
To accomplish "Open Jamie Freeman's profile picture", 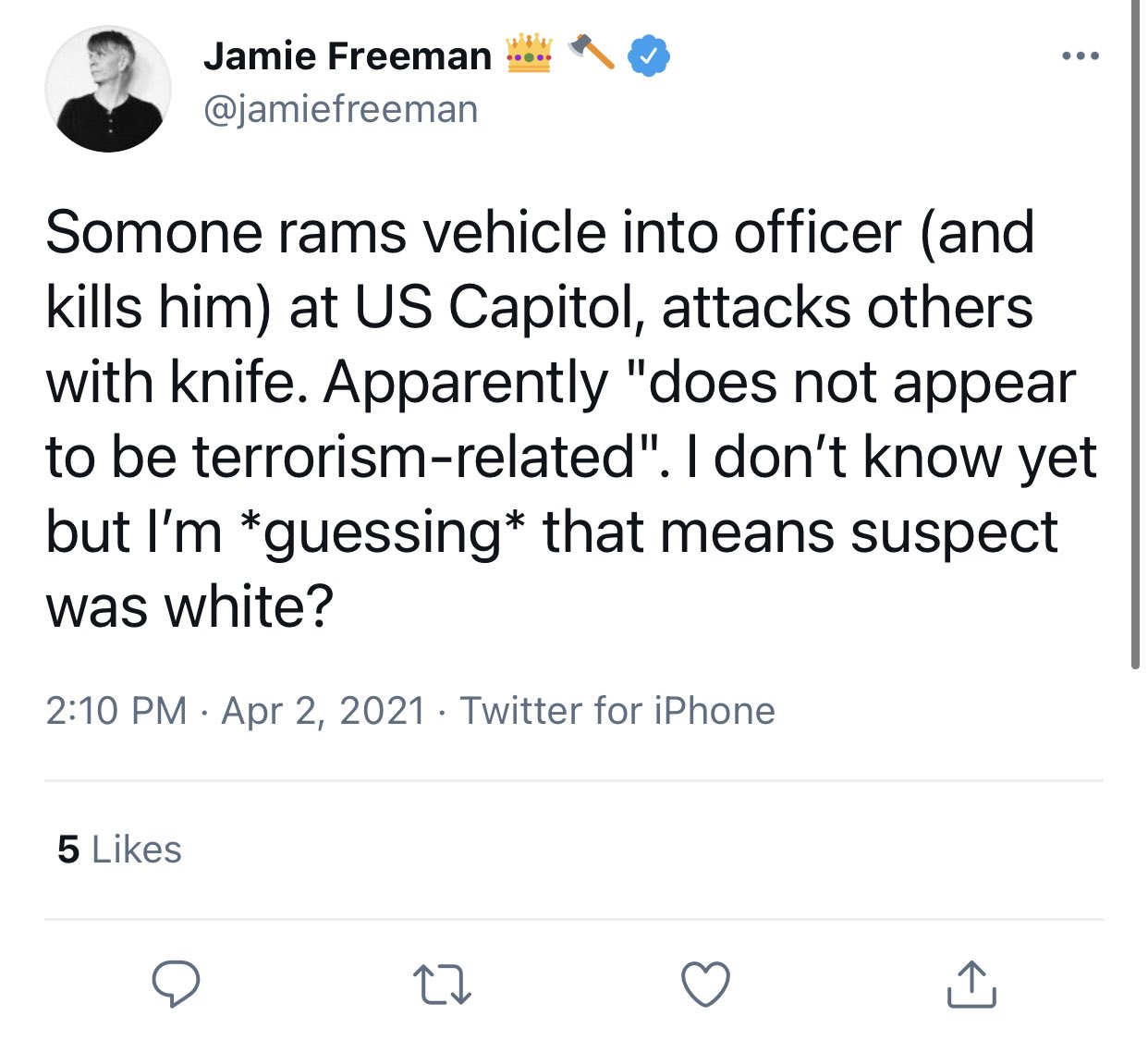I will coord(108,89).
